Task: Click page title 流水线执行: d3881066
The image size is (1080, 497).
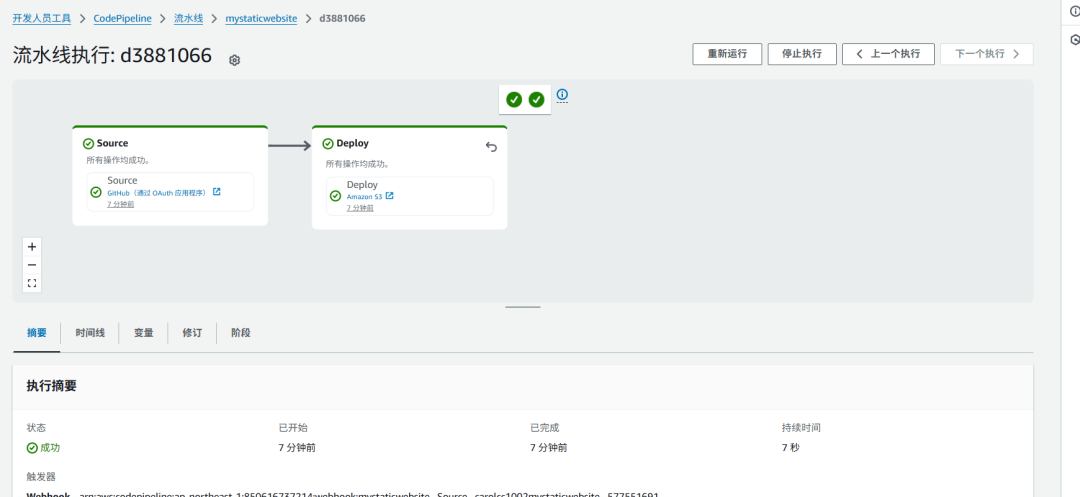Action: (x=112, y=55)
